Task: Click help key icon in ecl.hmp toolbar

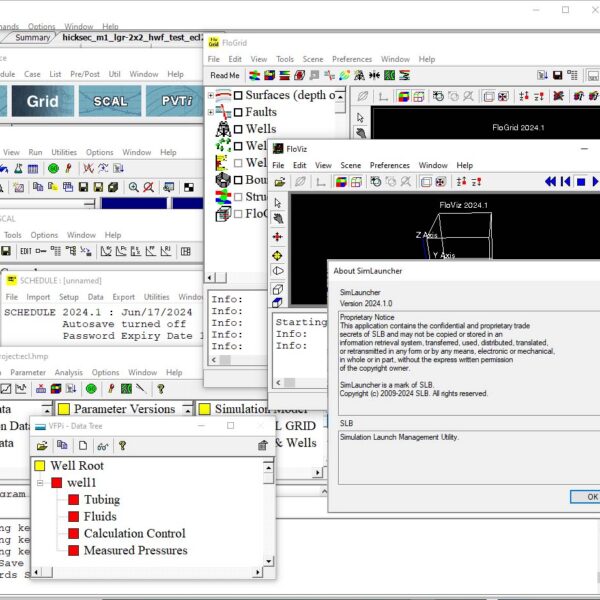Action: 161,389
